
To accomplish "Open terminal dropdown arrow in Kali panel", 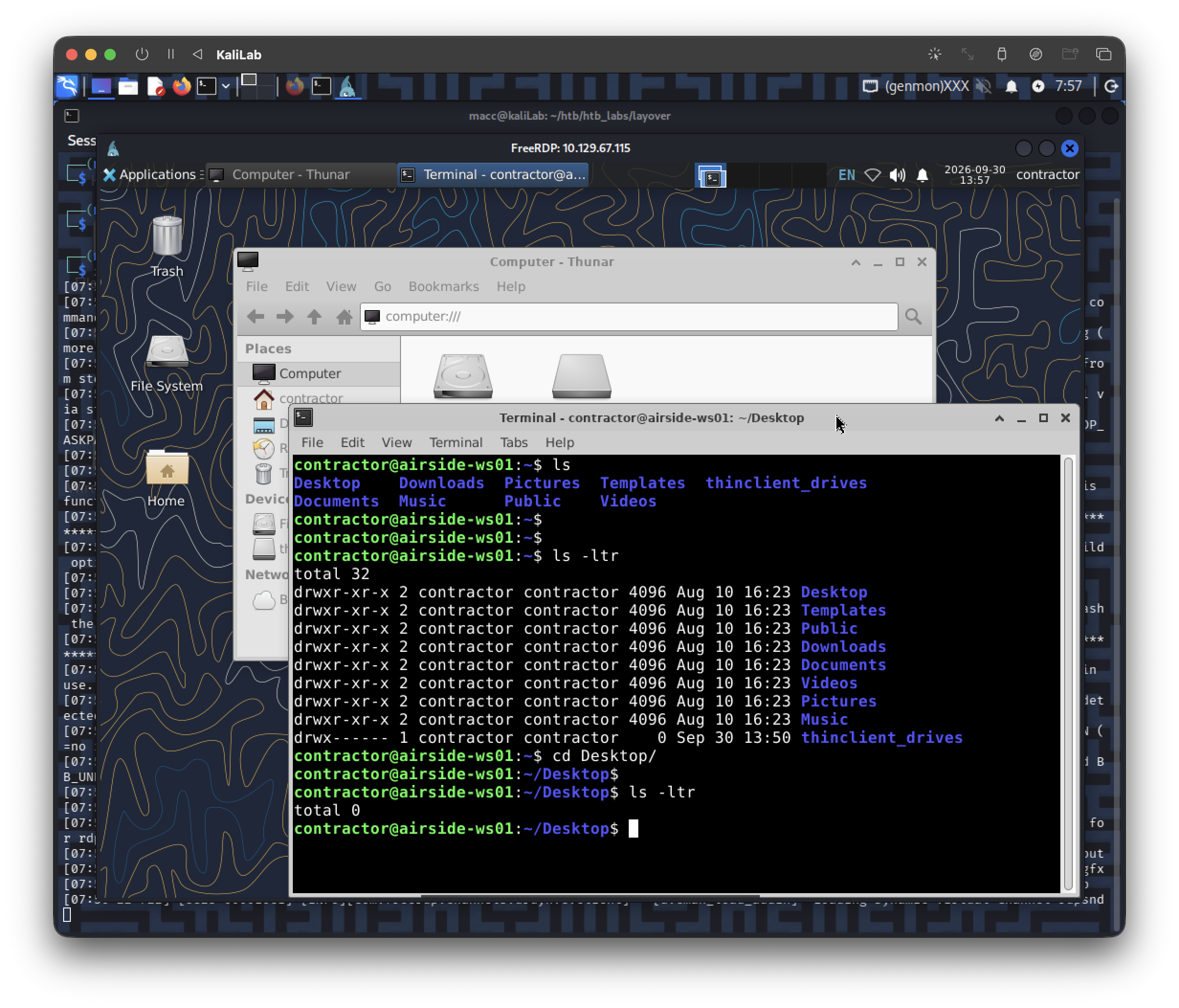I will 226,87.
